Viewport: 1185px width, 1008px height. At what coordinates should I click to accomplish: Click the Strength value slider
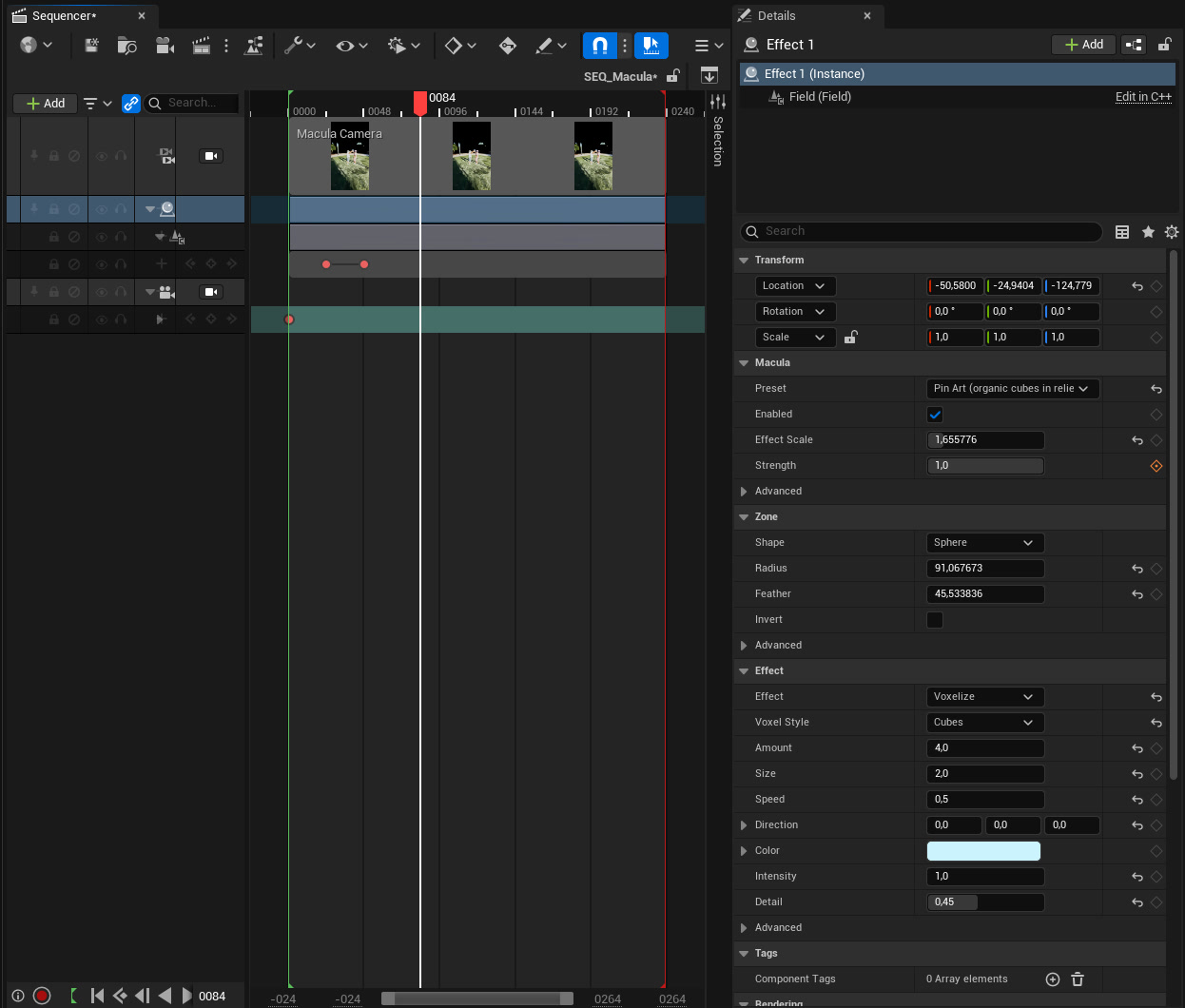pyautogui.click(x=985, y=466)
